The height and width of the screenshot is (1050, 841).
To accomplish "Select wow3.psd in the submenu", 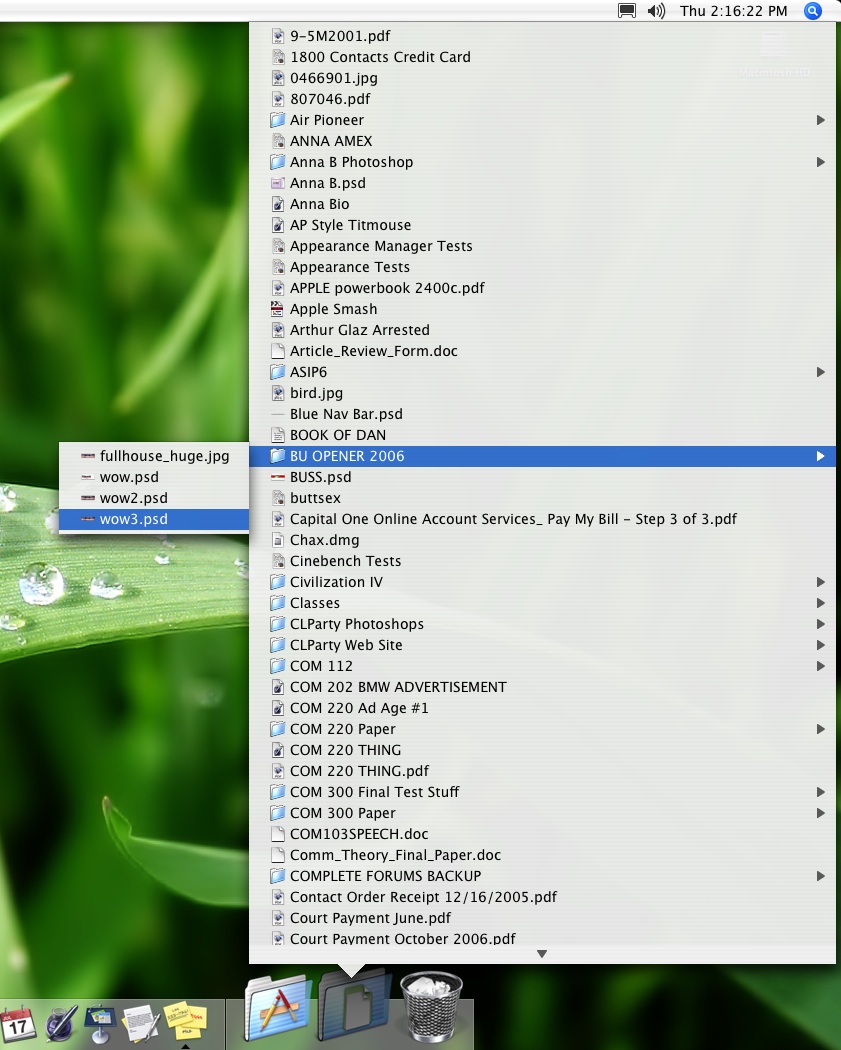I will (154, 520).
